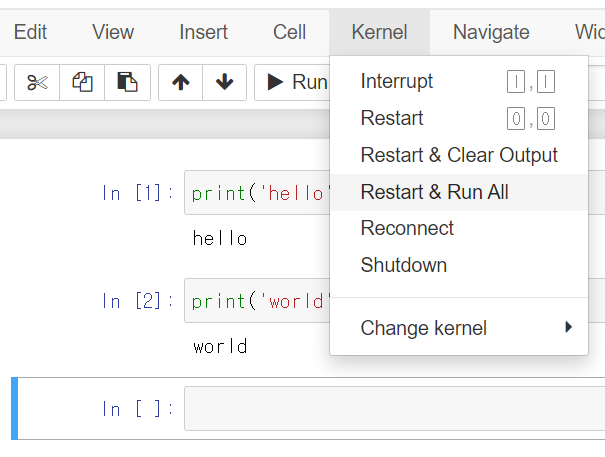Screen dimensions: 605x457
Task: Click into the empty code cell input
Action: (x=394, y=408)
